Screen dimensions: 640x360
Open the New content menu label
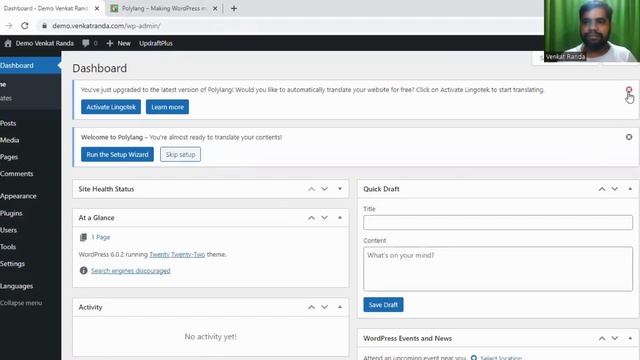point(124,43)
